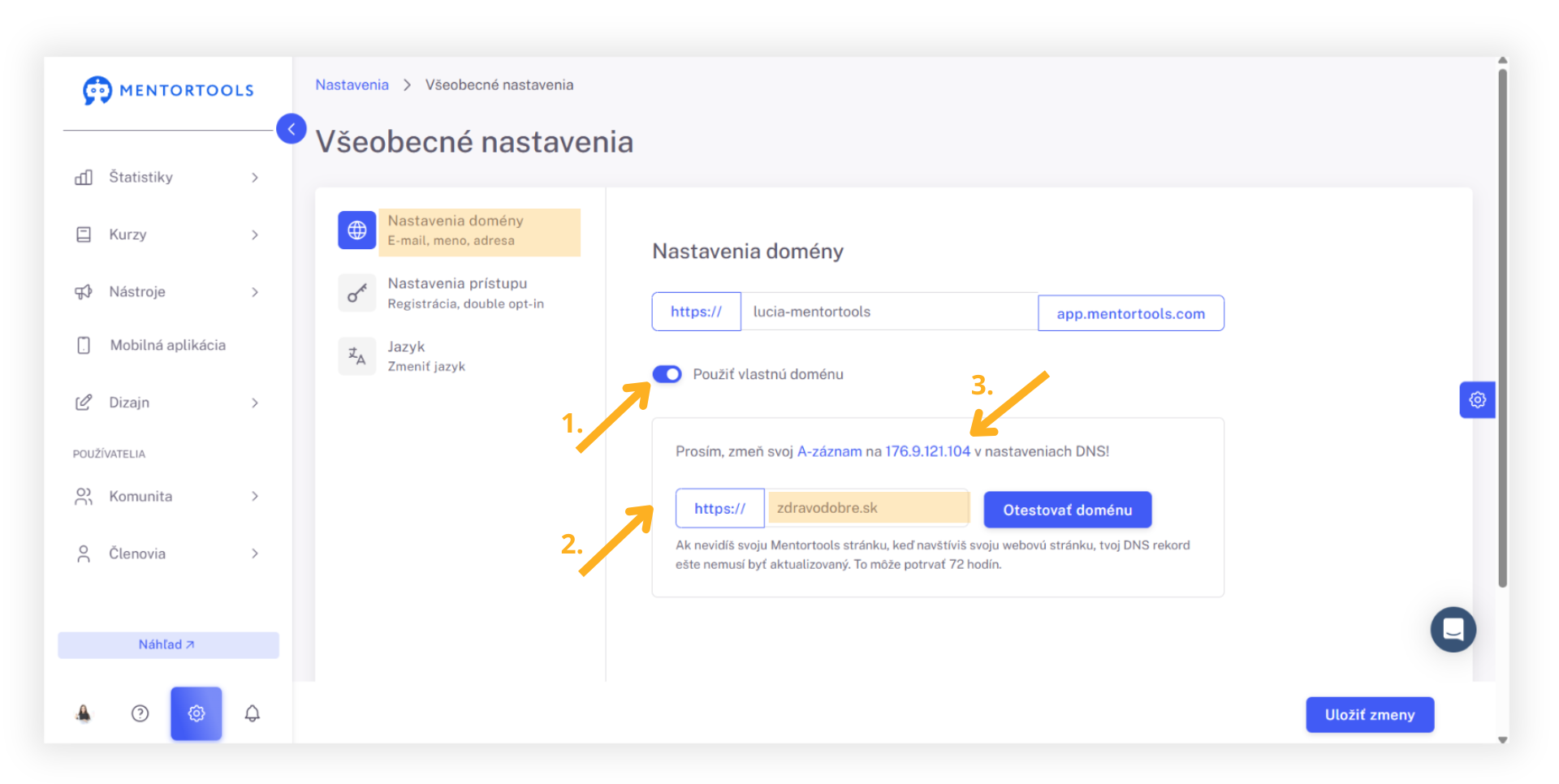The width and height of the screenshot is (1559, 784).
Task: Select the globe domain settings icon
Action: pos(357,230)
